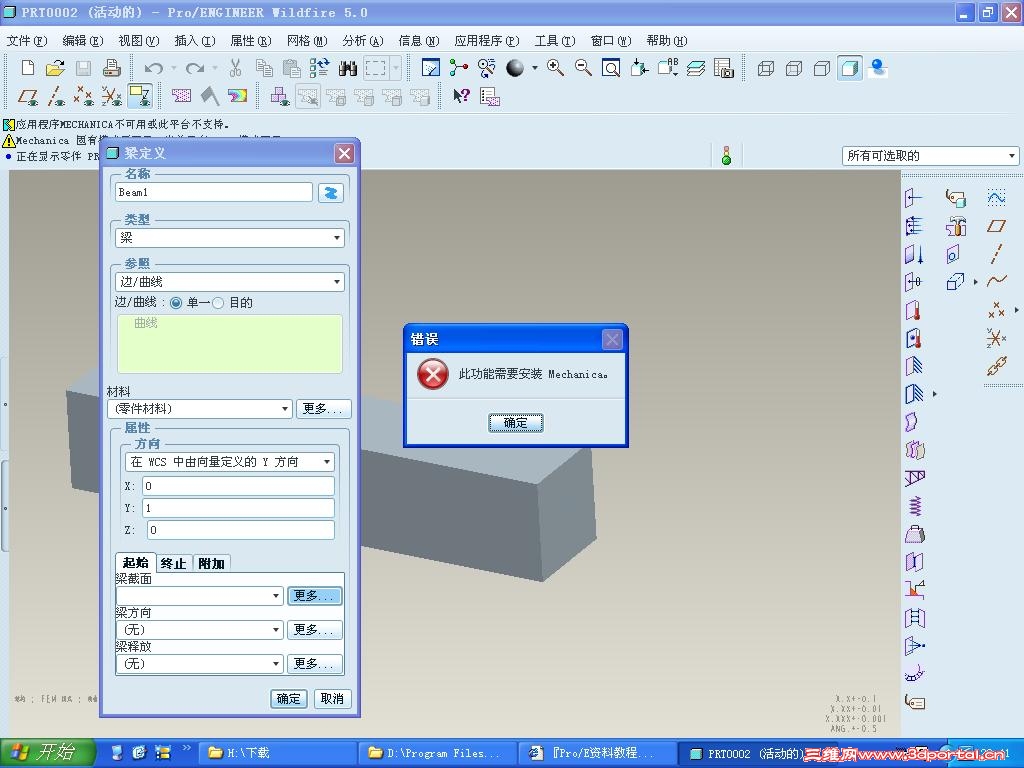Click the beam tool icon in right toolbar
This screenshot has width=1024, height=768.
point(915,479)
